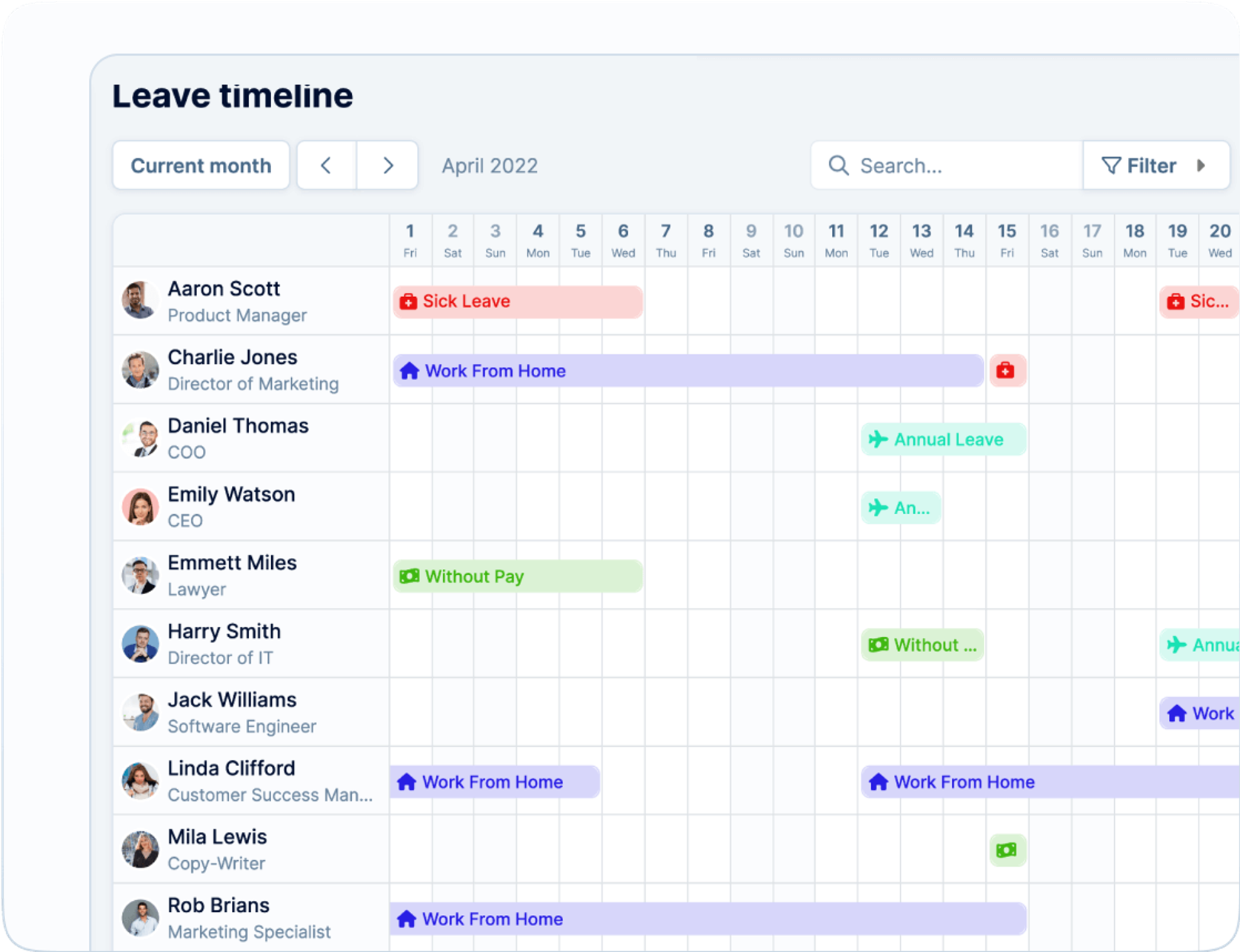Viewport: 1240px width, 952px height.
Task: Click day 15 Fri column header
Action: [1007, 241]
